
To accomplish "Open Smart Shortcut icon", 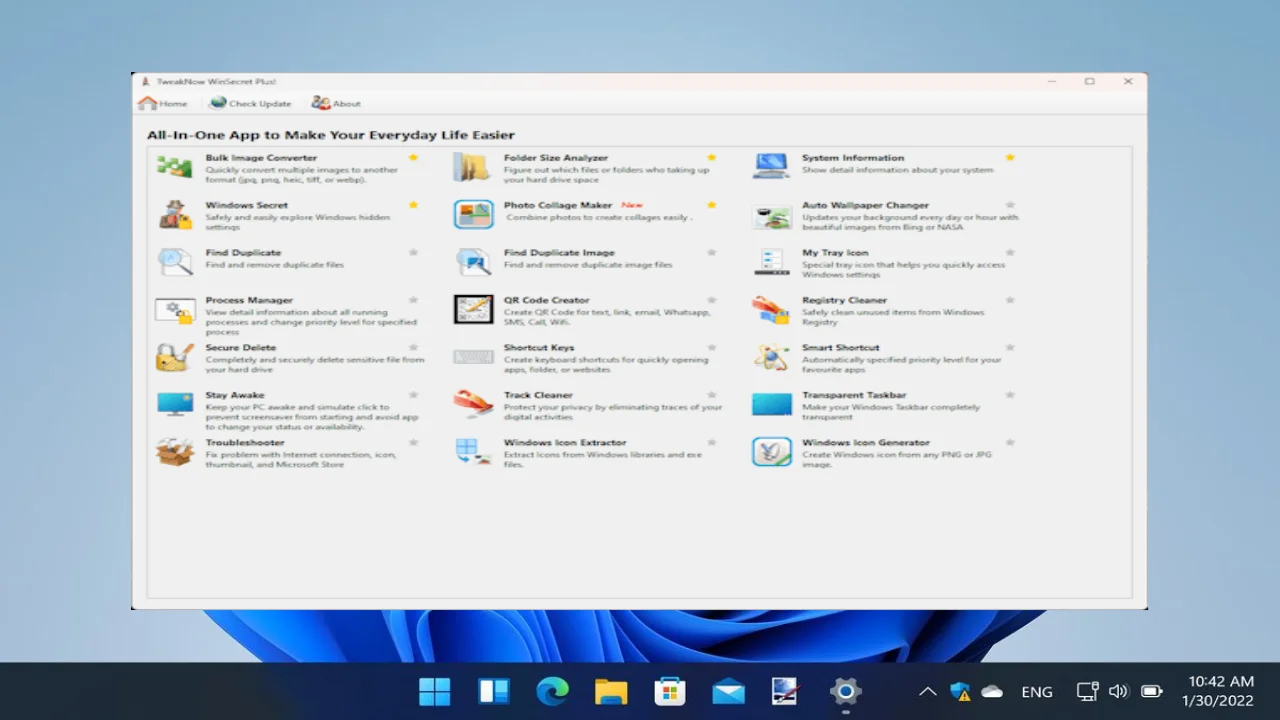I will pyautogui.click(x=771, y=357).
